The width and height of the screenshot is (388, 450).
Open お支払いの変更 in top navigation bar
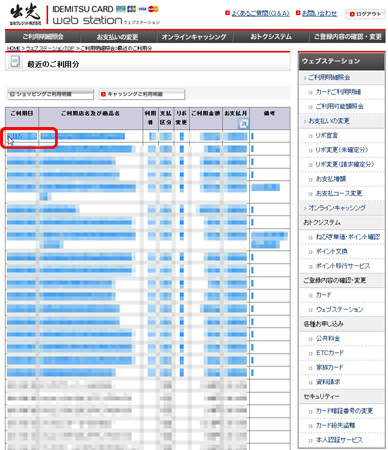[117, 36]
